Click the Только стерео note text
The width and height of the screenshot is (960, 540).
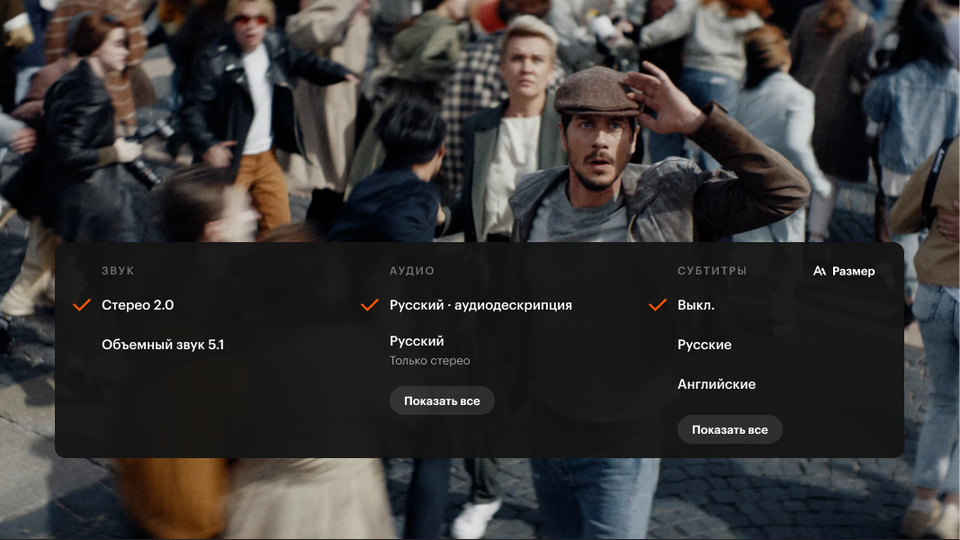[430, 361]
